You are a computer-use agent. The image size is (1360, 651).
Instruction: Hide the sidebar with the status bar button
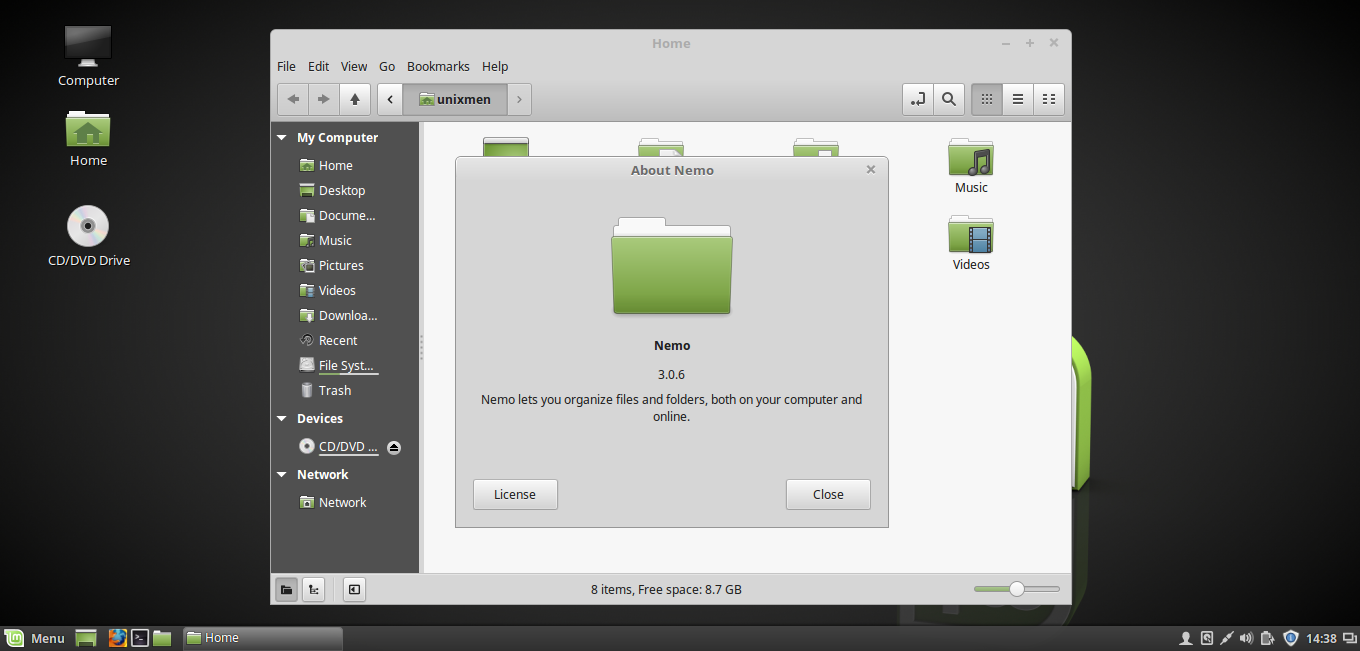coord(354,590)
